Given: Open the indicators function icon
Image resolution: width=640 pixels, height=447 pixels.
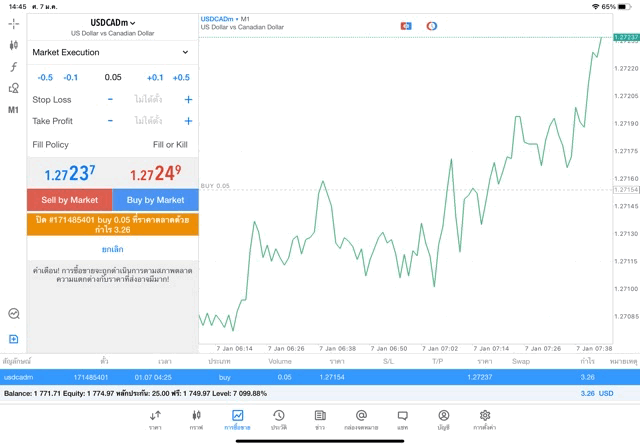Looking at the screenshot, I should pos(13,67).
